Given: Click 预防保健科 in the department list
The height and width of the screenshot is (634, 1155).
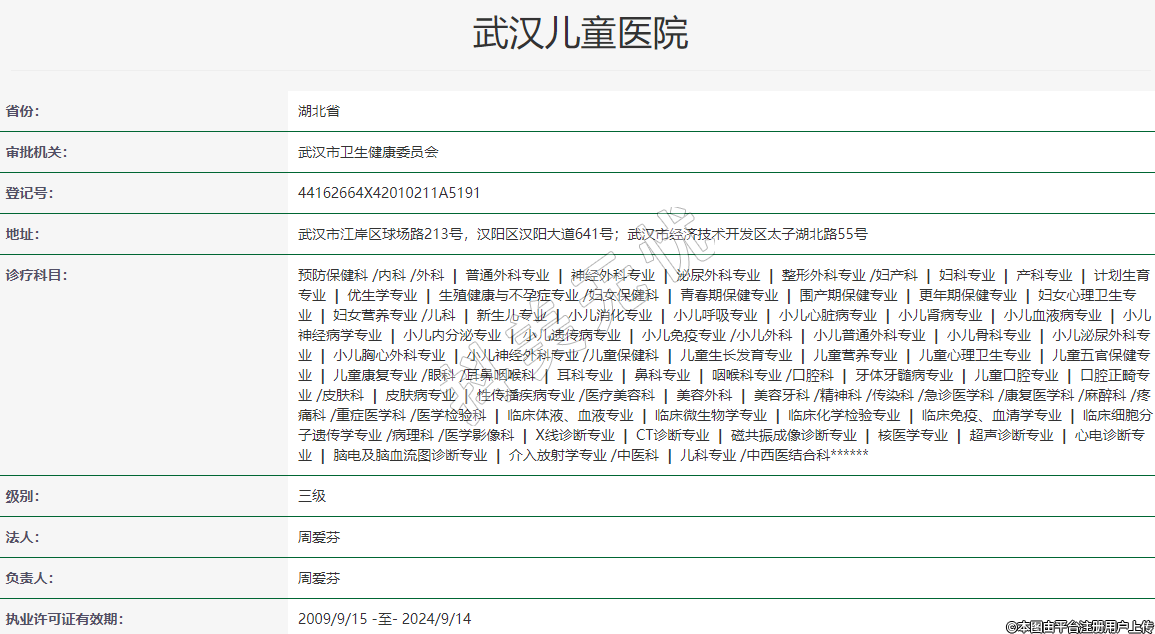Looking at the screenshot, I should tap(333, 275).
